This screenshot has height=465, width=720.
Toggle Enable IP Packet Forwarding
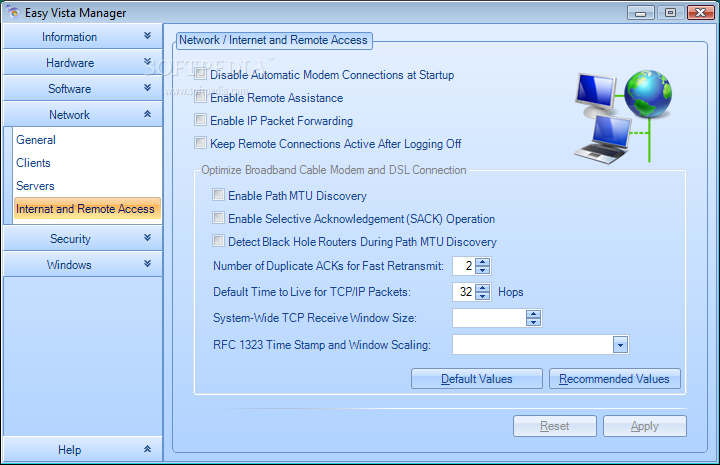click(200, 120)
